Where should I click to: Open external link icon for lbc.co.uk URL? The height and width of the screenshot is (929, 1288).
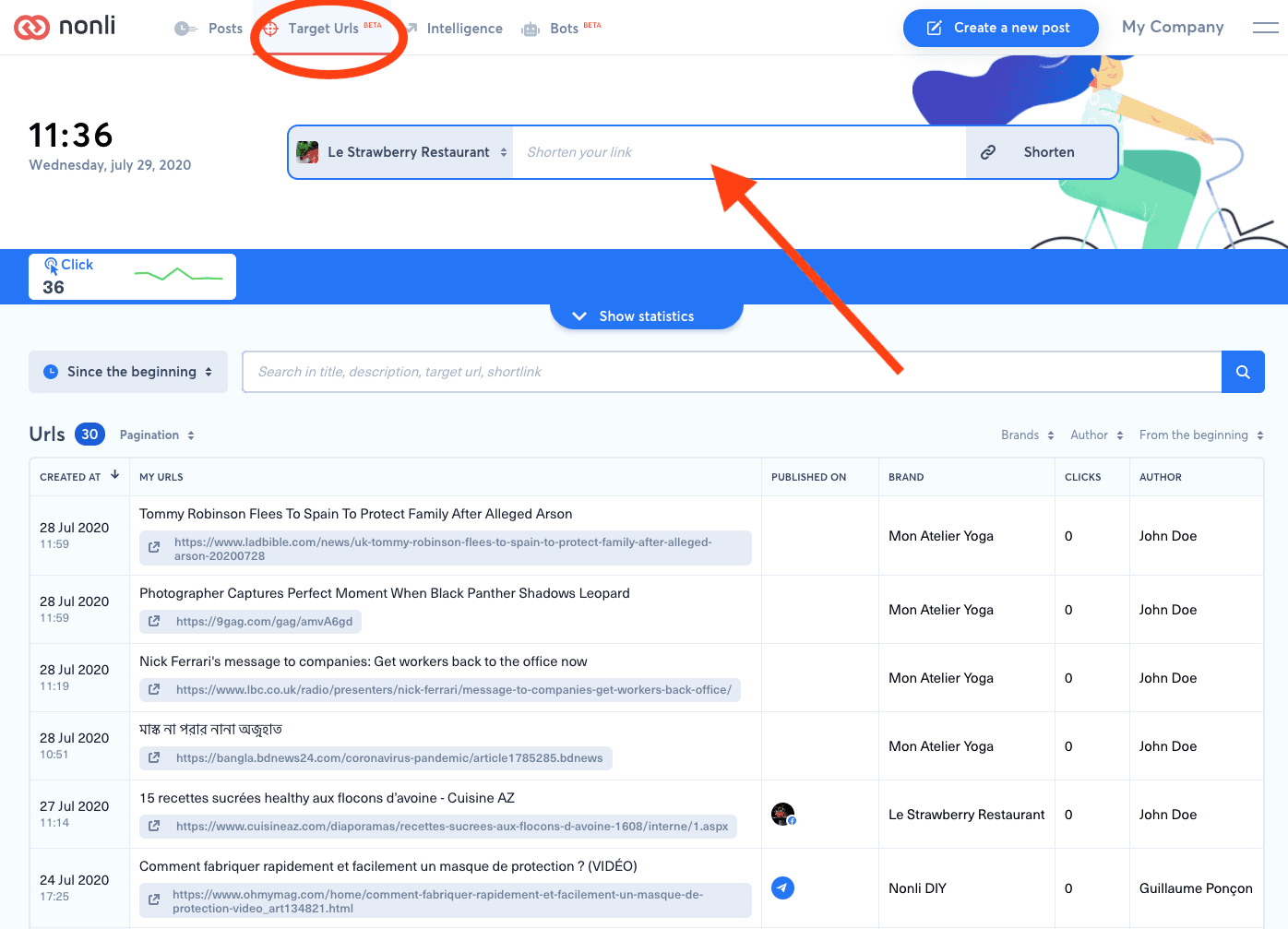[x=154, y=690]
